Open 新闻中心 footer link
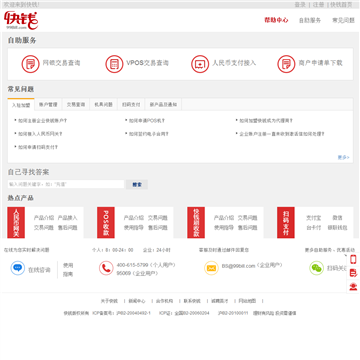Image resolution: width=360 pixels, height=360 pixels. tap(137, 301)
